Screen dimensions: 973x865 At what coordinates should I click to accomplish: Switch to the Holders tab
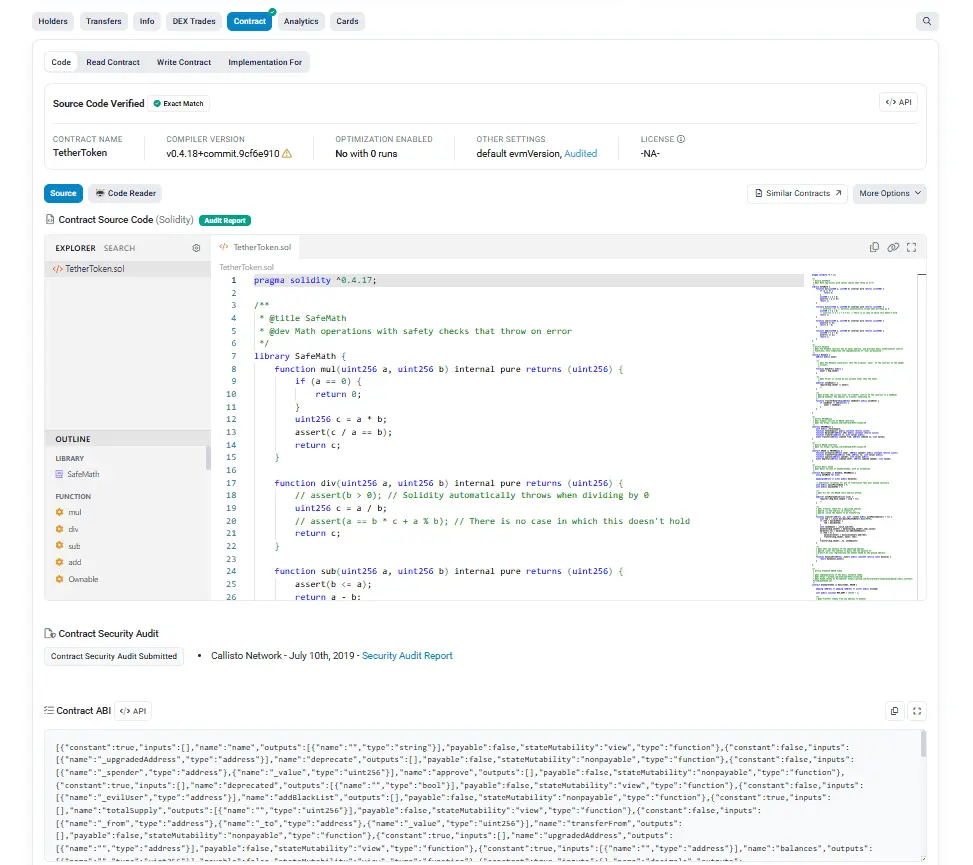53,21
